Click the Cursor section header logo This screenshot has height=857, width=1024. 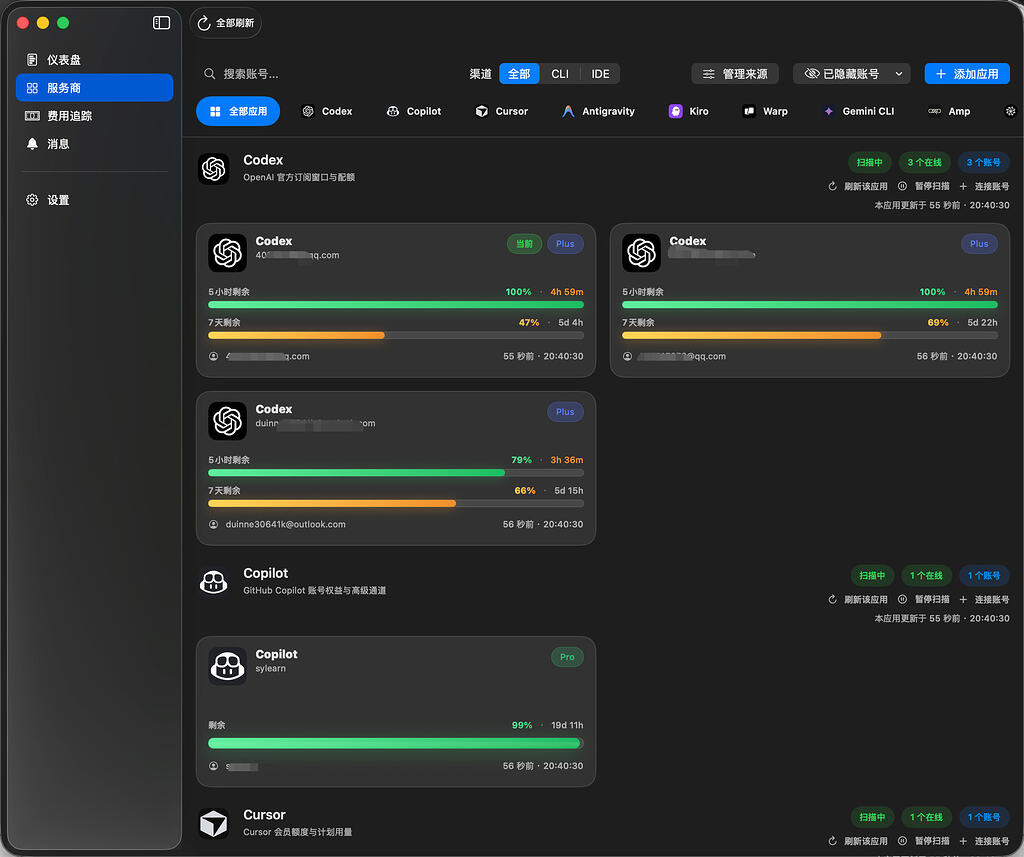click(214, 824)
